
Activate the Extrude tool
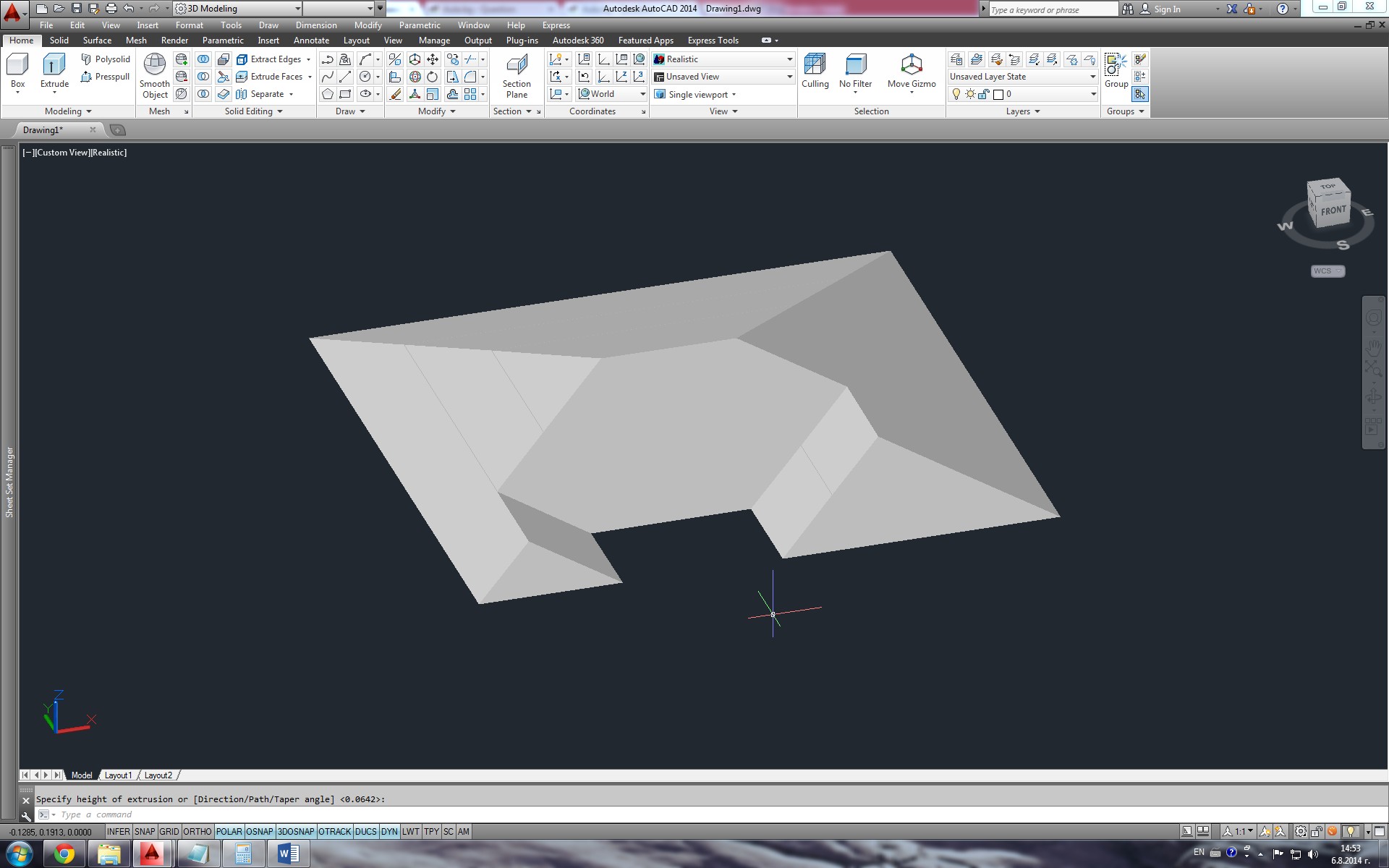[54, 71]
